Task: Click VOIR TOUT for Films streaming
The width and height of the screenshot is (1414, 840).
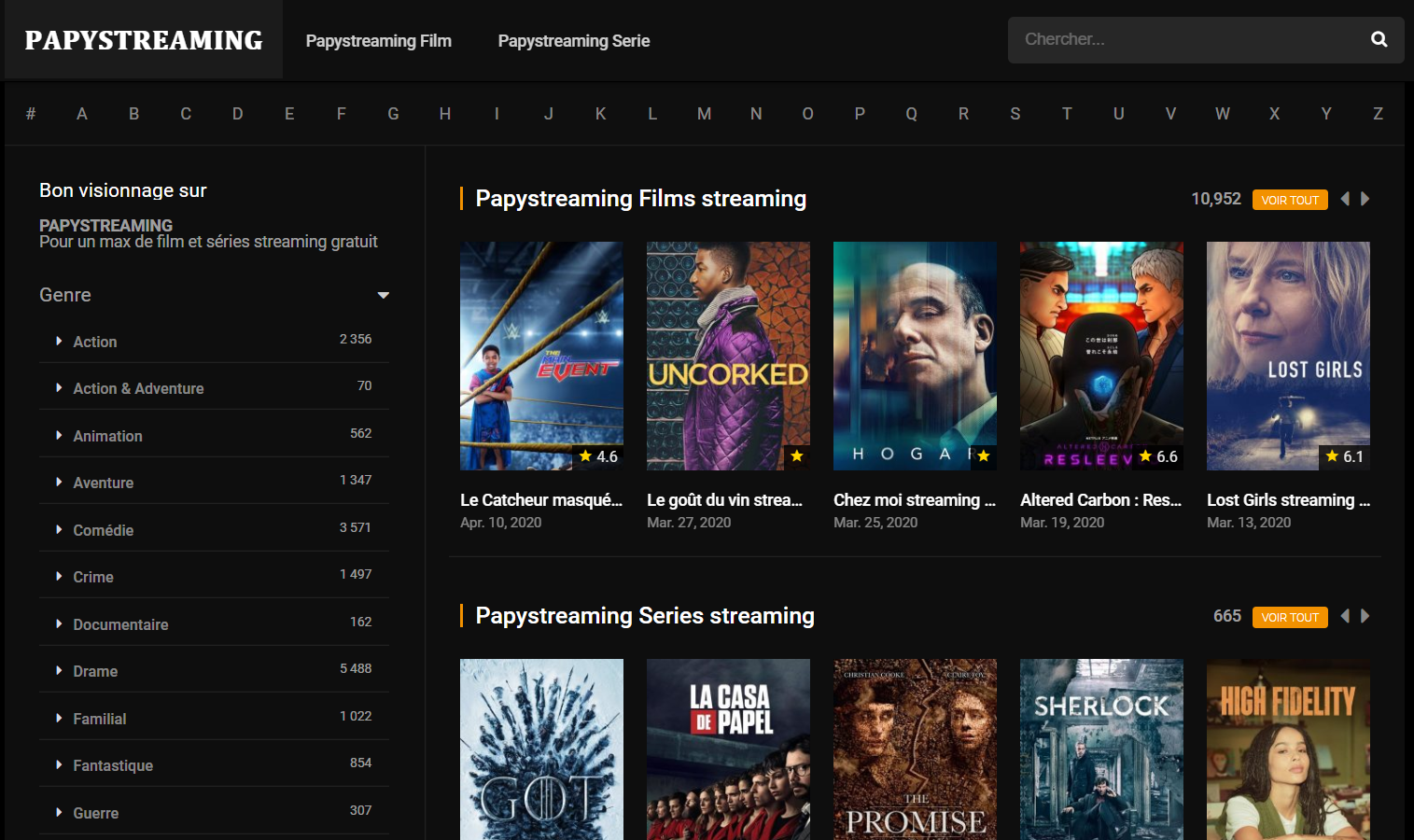Action: tap(1290, 200)
